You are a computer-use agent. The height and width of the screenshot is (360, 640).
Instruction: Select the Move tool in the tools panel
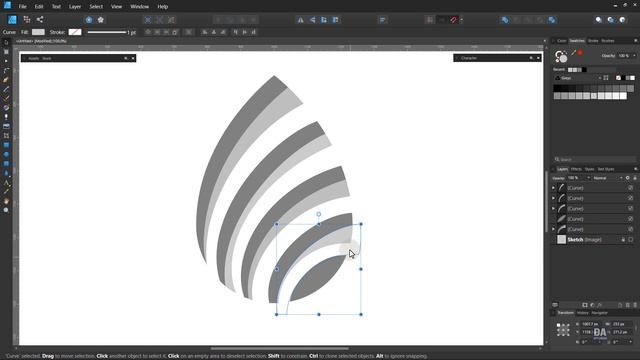[6, 42]
